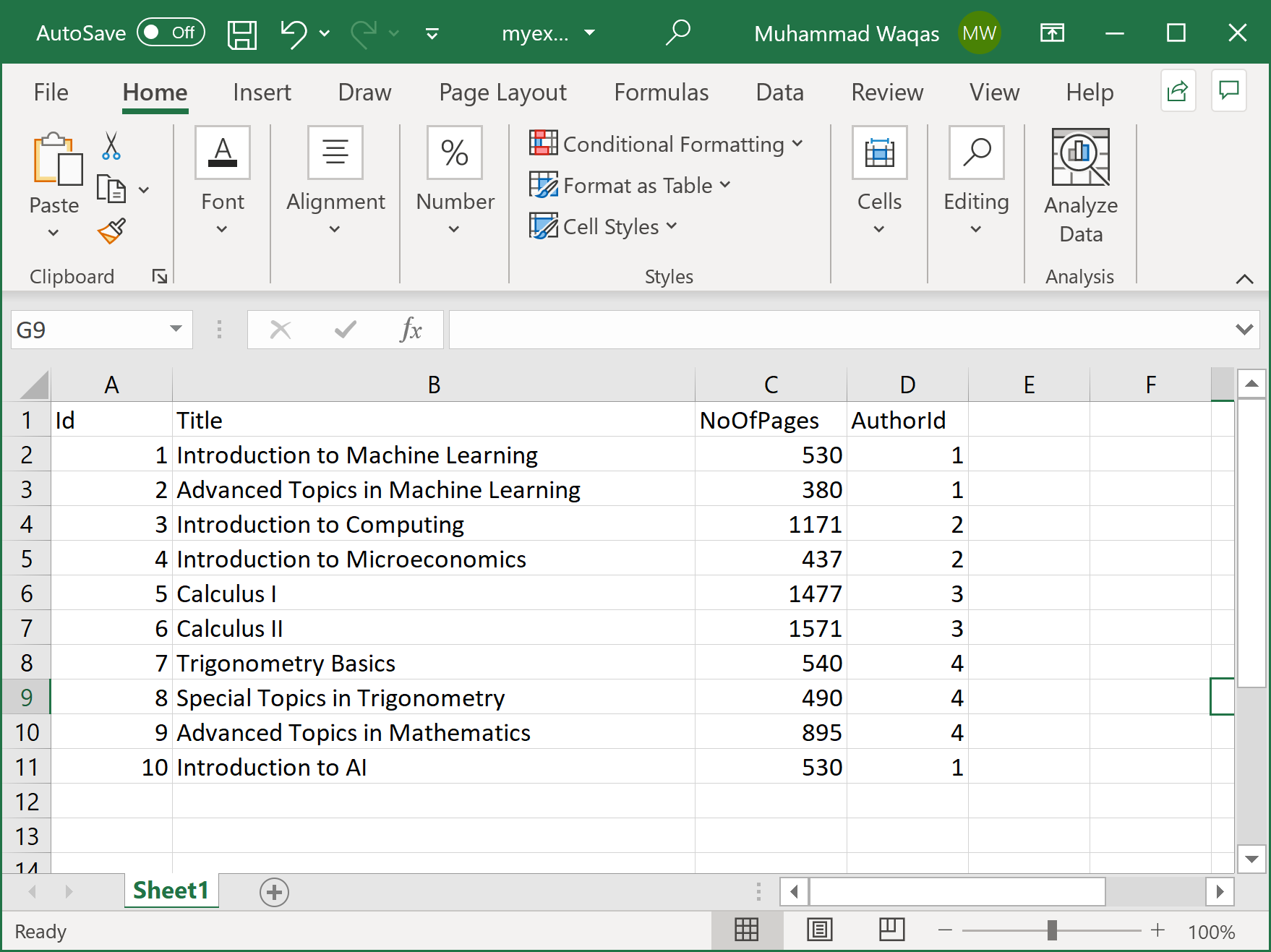Click the Cancel X formula button
Viewport: 1271px width, 952px height.
tap(280, 330)
